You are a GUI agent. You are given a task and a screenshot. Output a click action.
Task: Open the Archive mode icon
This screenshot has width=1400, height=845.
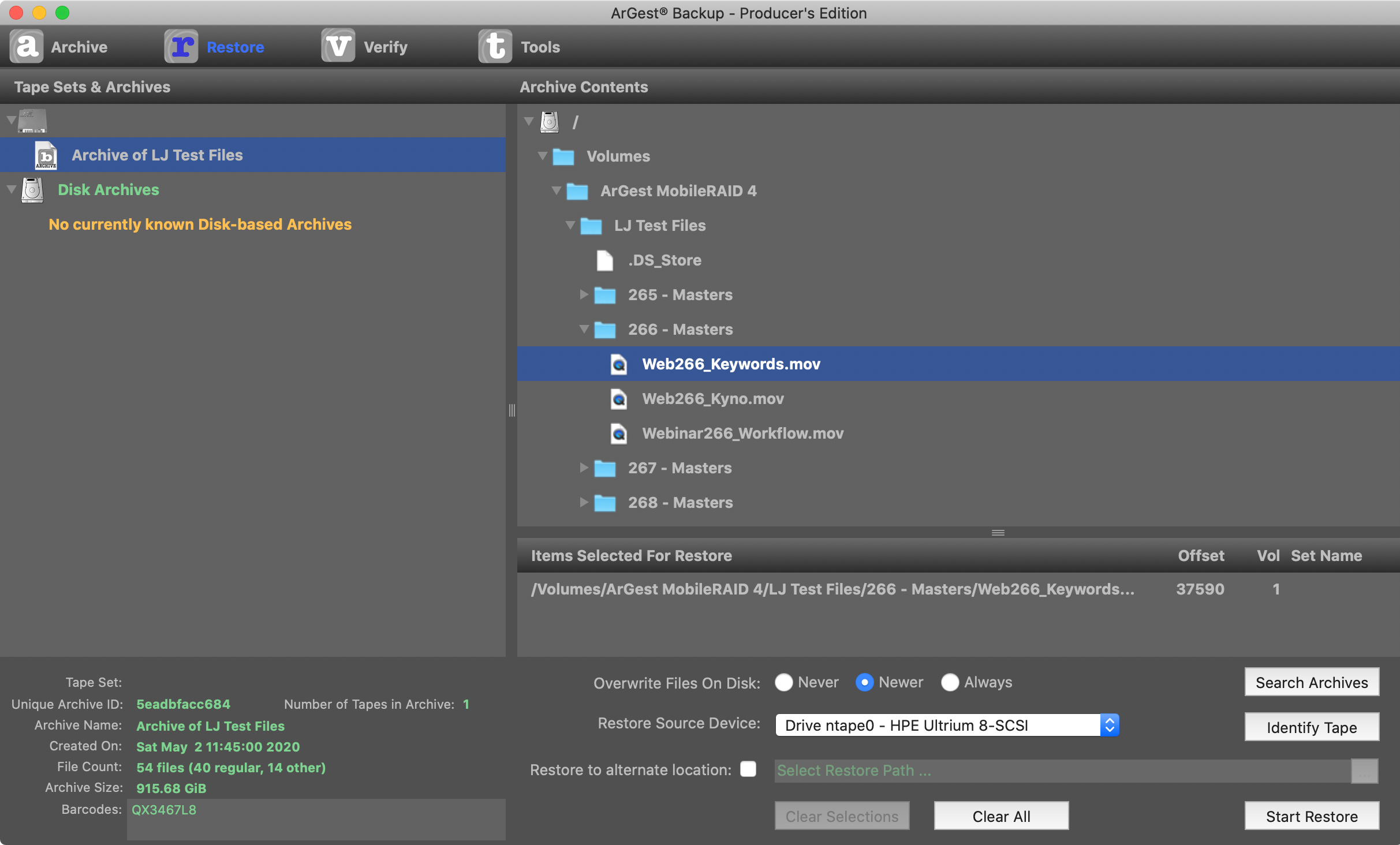[x=27, y=46]
